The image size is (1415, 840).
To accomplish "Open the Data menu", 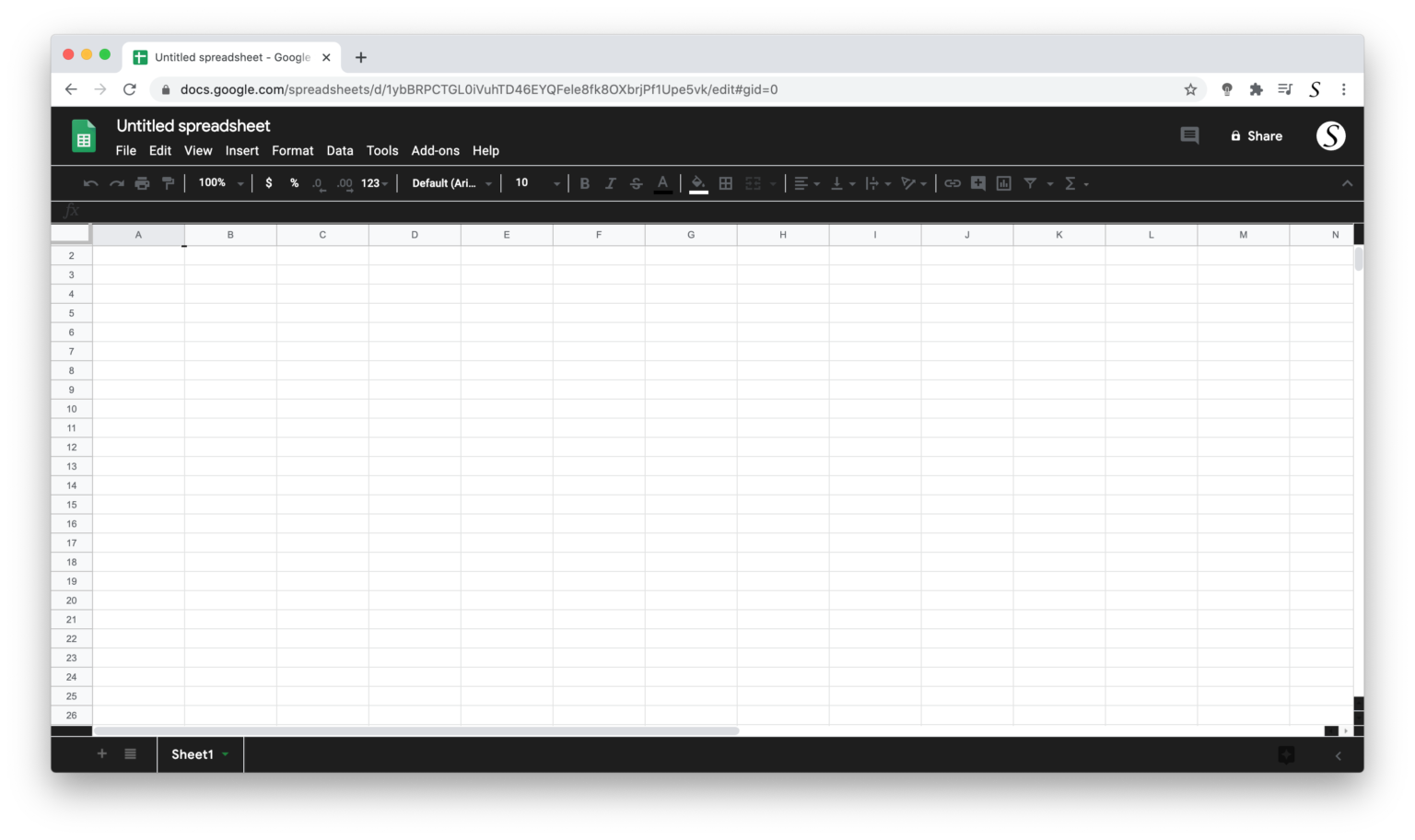I will click(339, 150).
